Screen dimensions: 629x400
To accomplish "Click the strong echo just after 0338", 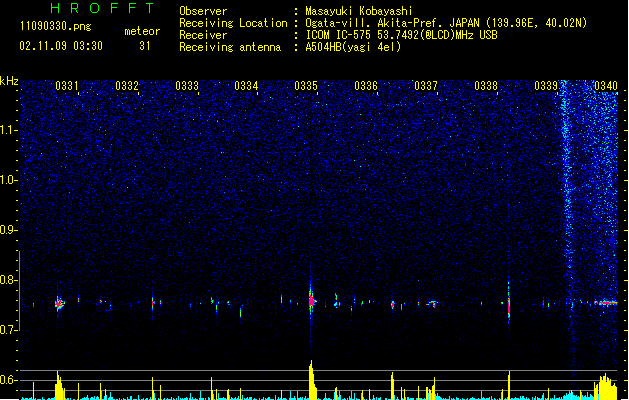I will (x=509, y=305).
